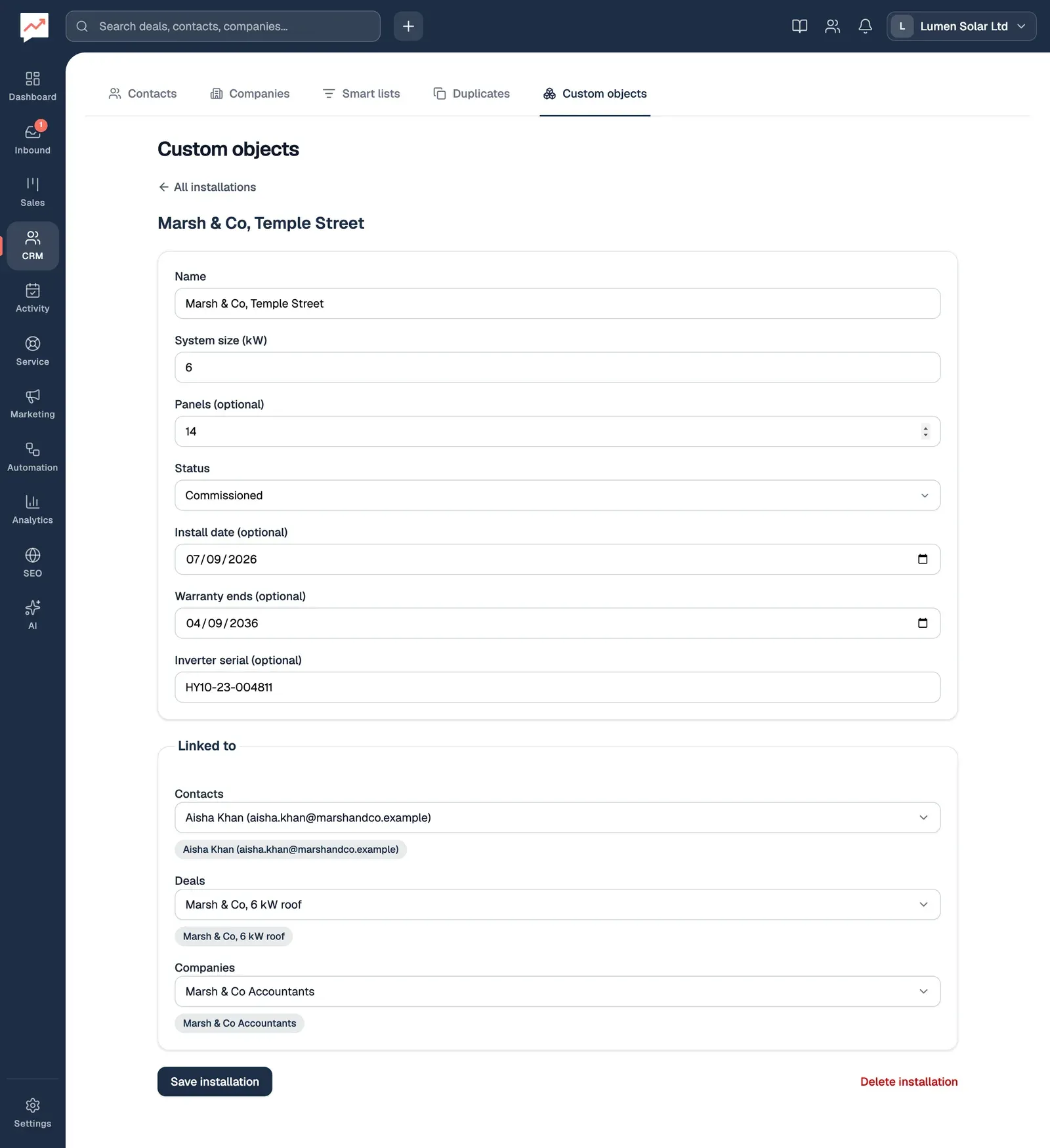Click the Panels number stepper
Screen dimensions: 1050x1148
[925, 432]
